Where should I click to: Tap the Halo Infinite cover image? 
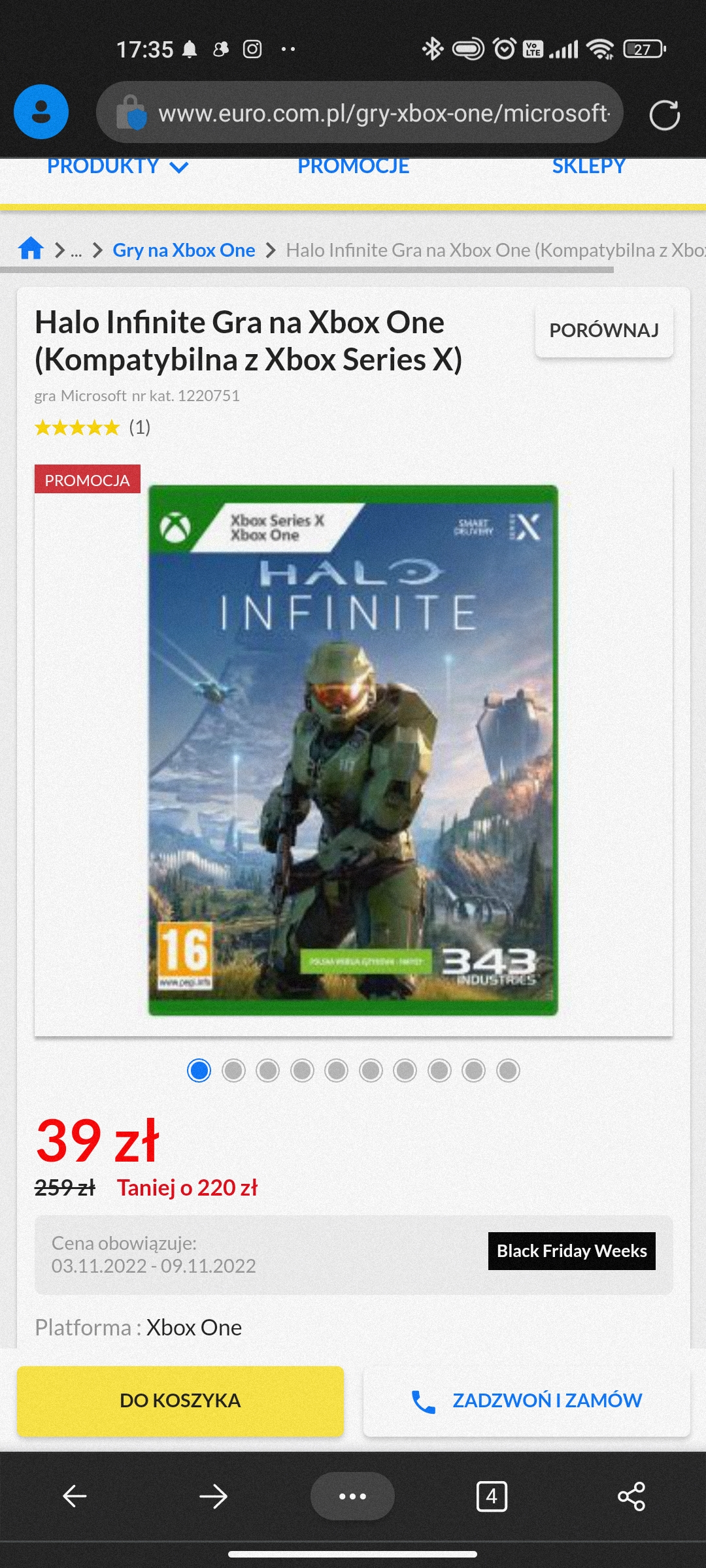click(x=353, y=750)
